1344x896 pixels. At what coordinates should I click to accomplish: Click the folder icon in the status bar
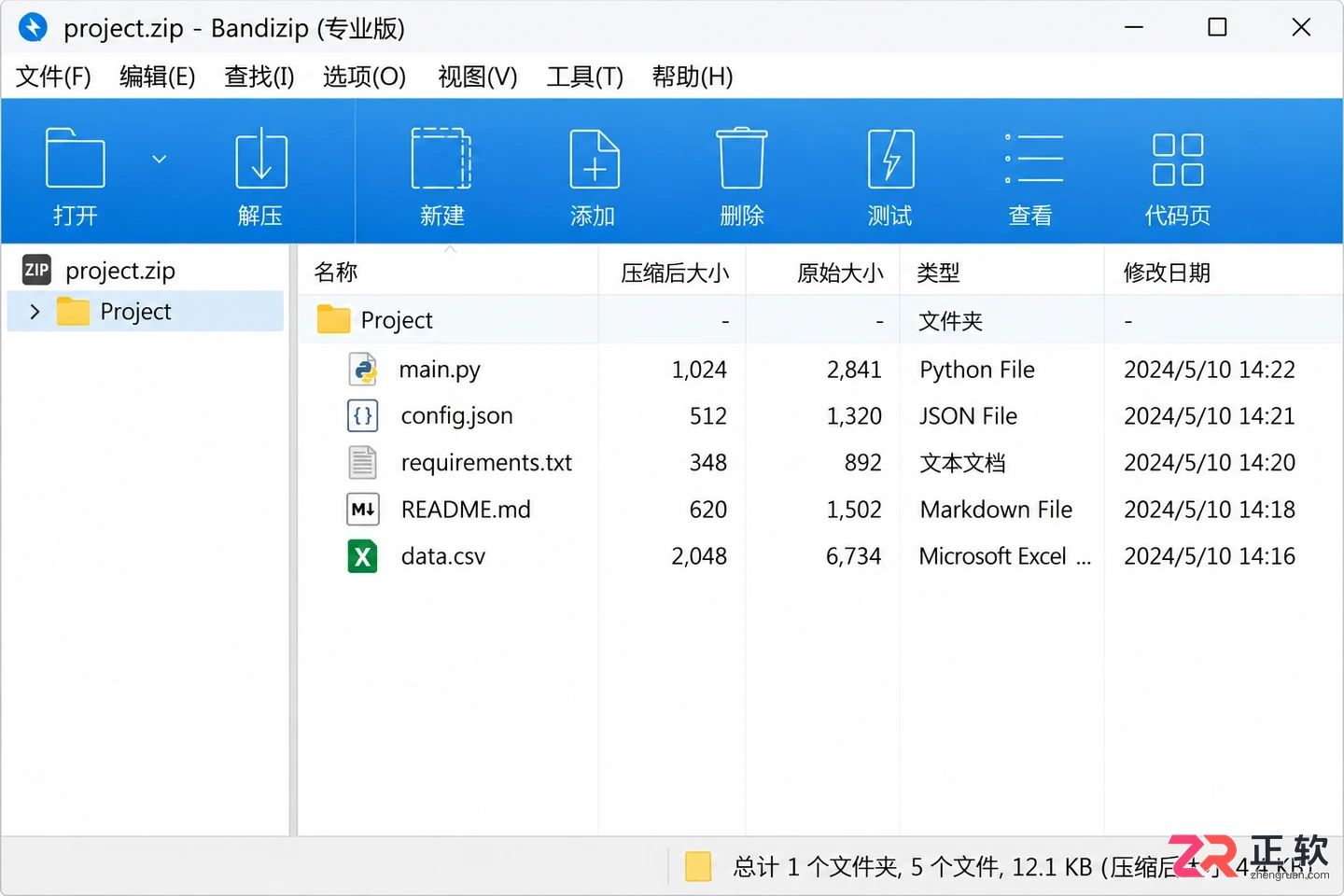click(x=698, y=867)
